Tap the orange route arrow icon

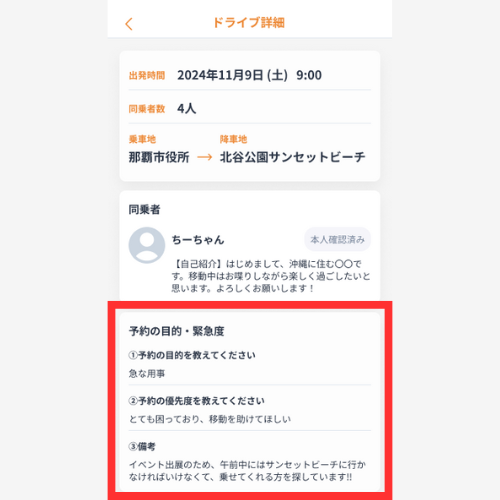click(205, 157)
